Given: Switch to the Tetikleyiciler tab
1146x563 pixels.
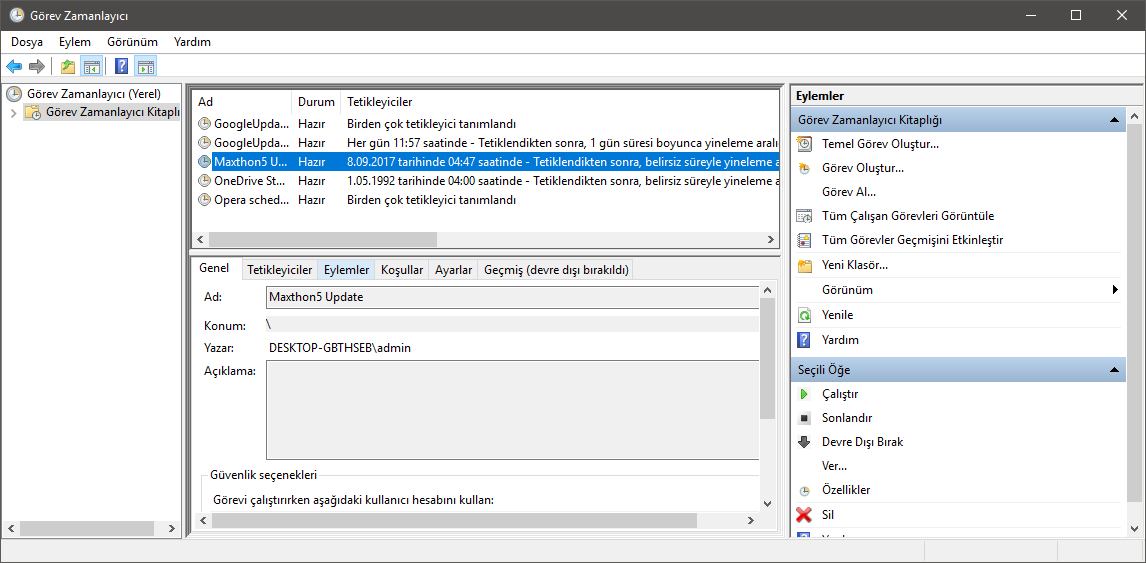Looking at the screenshot, I should [x=280, y=270].
